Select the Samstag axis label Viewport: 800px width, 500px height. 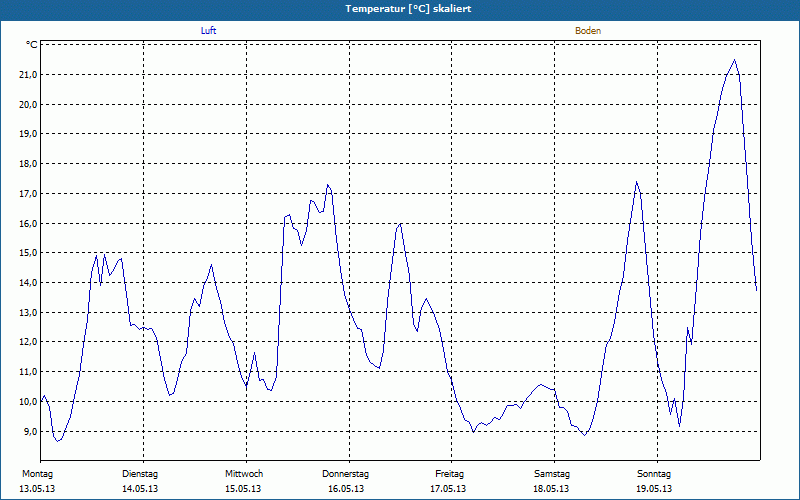pos(552,474)
